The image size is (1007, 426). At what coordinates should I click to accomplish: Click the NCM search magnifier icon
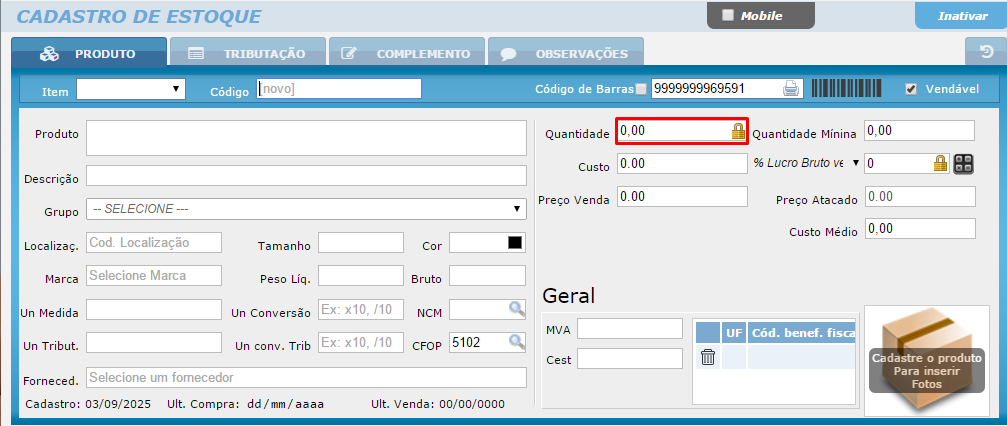516,310
